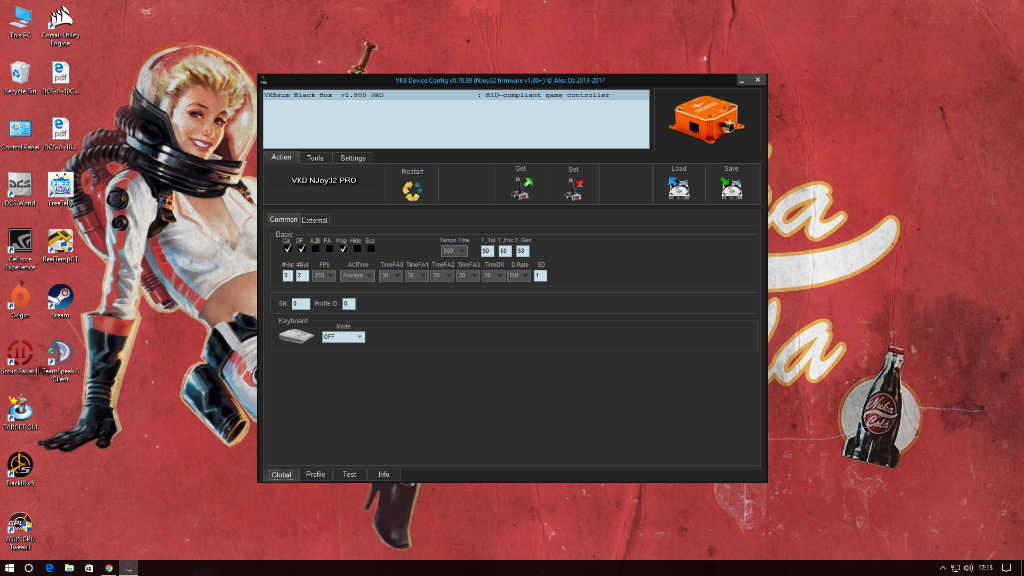Click the T_Enc value field
This screenshot has width=1024, height=576.
click(x=505, y=251)
